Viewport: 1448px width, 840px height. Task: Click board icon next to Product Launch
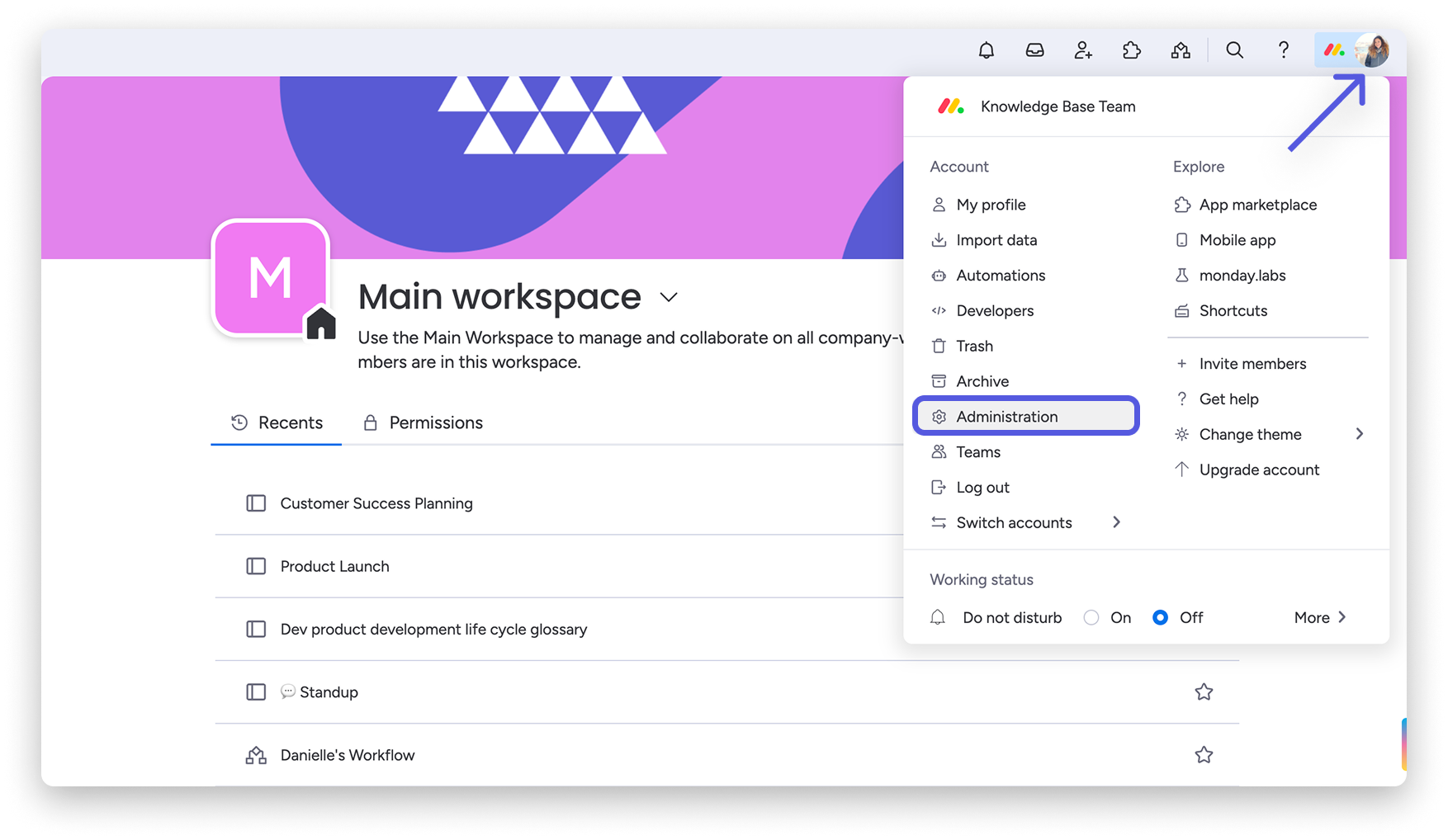(x=256, y=566)
